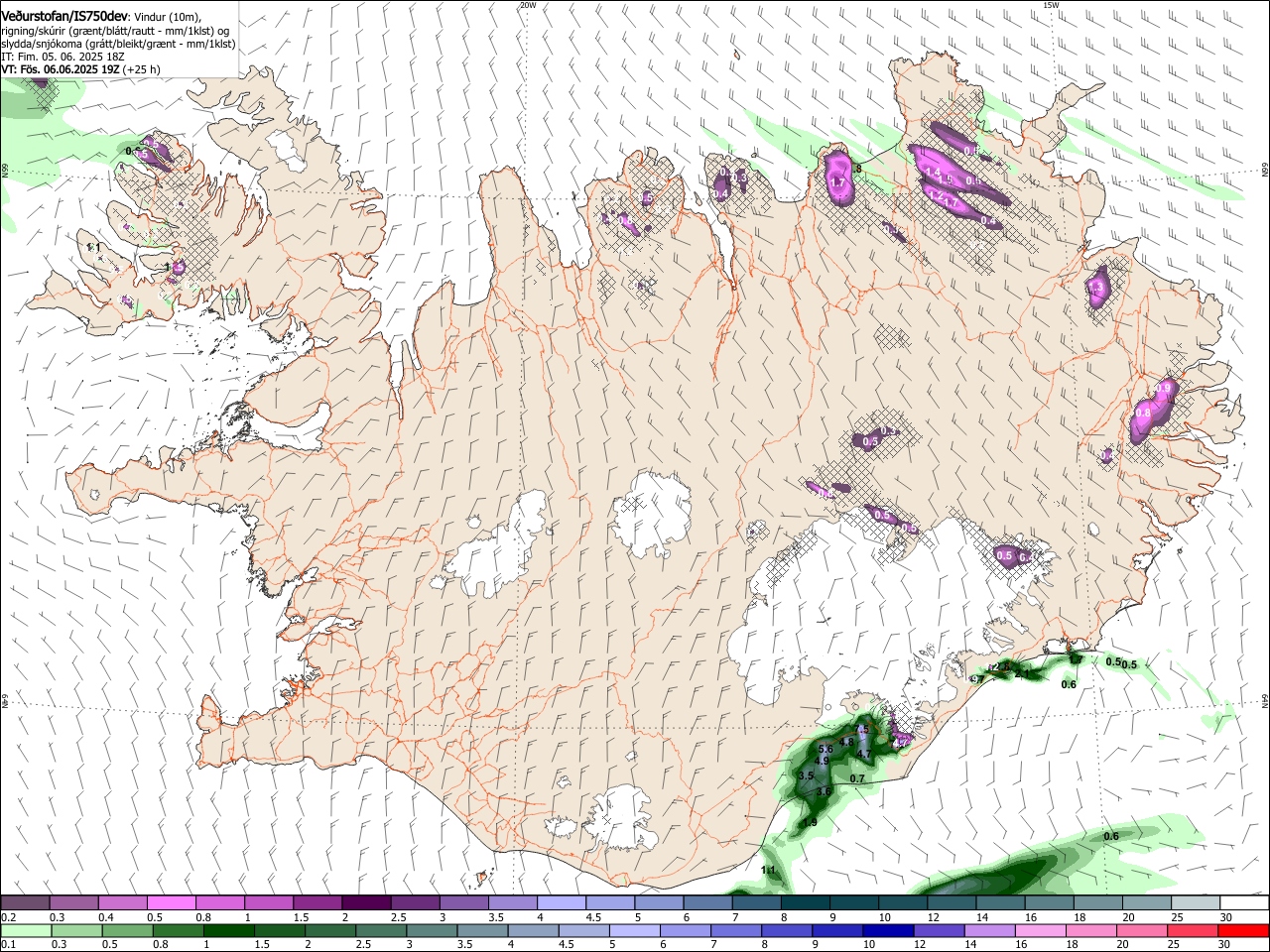
Task: Click the 1.4 snowfall value in the northeast
Action: pyautogui.click(x=933, y=174)
